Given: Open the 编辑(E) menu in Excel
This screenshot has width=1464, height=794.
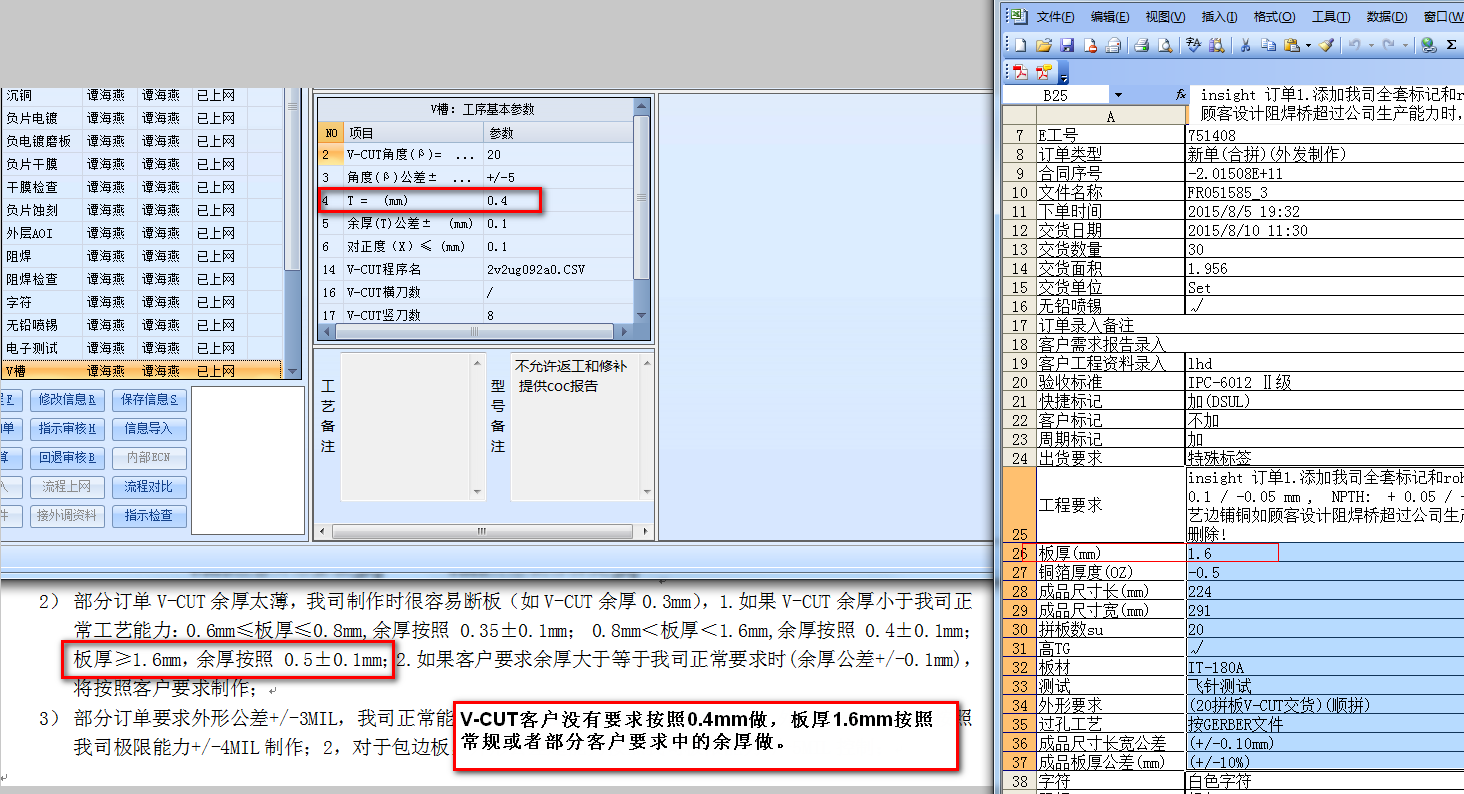Looking at the screenshot, I should [x=1110, y=17].
